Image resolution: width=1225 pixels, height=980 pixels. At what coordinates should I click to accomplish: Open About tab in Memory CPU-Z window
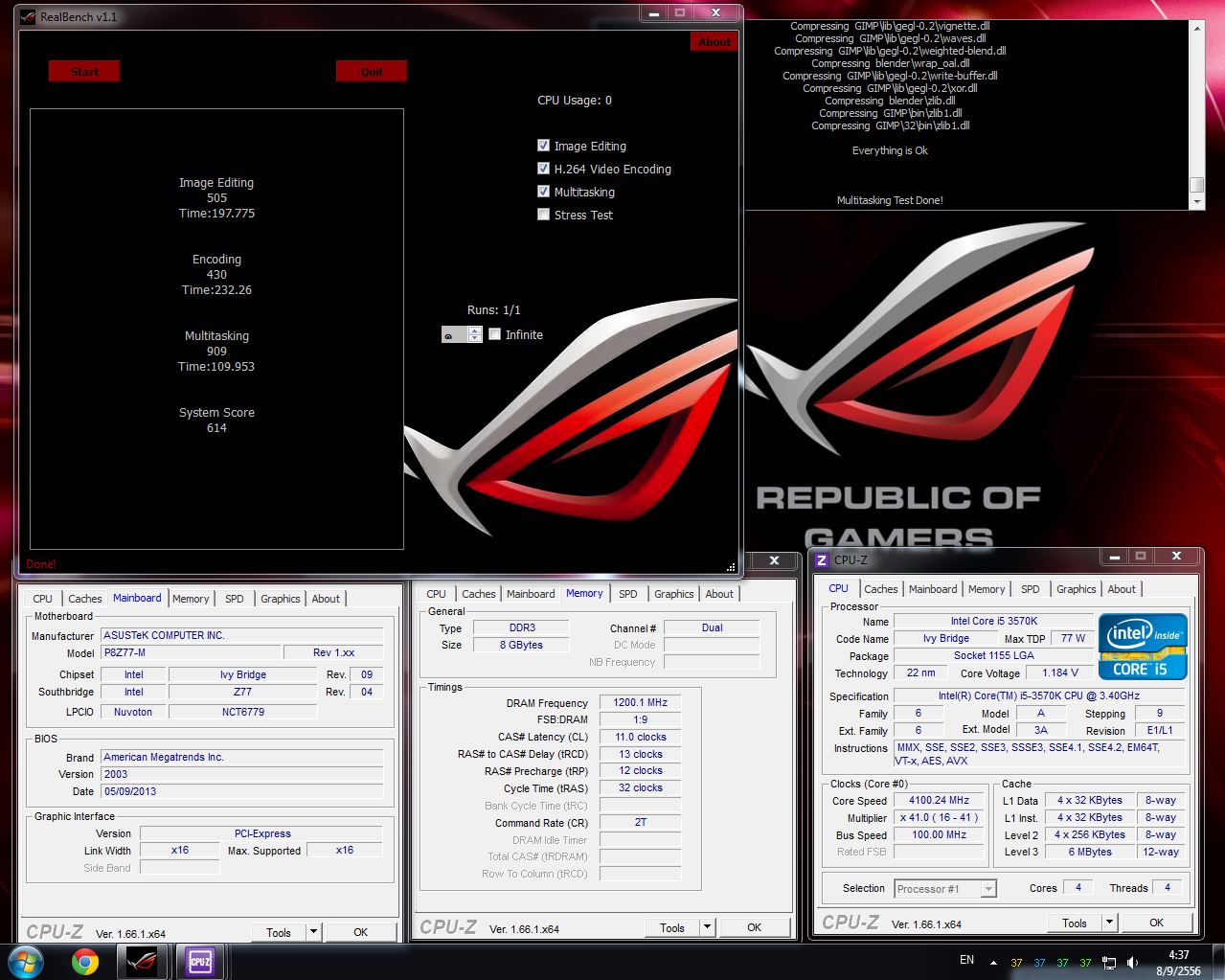tap(719, 594)
